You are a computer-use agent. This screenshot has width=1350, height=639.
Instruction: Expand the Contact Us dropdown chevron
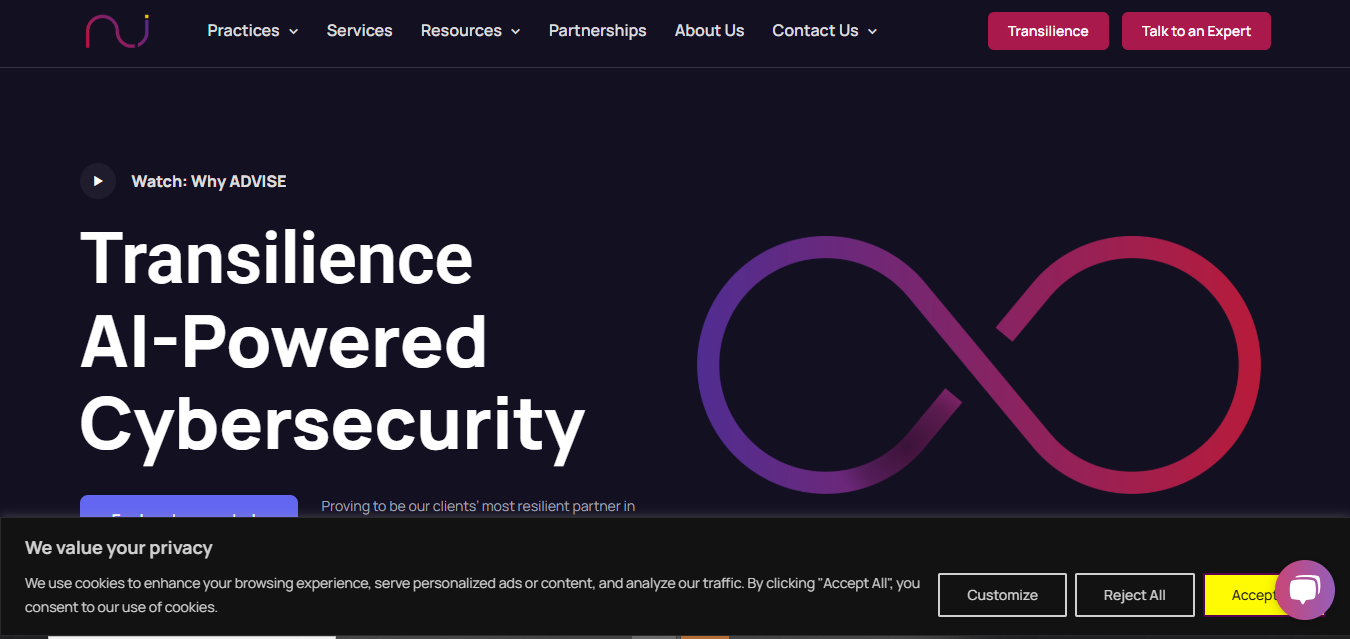click(872, 32)
